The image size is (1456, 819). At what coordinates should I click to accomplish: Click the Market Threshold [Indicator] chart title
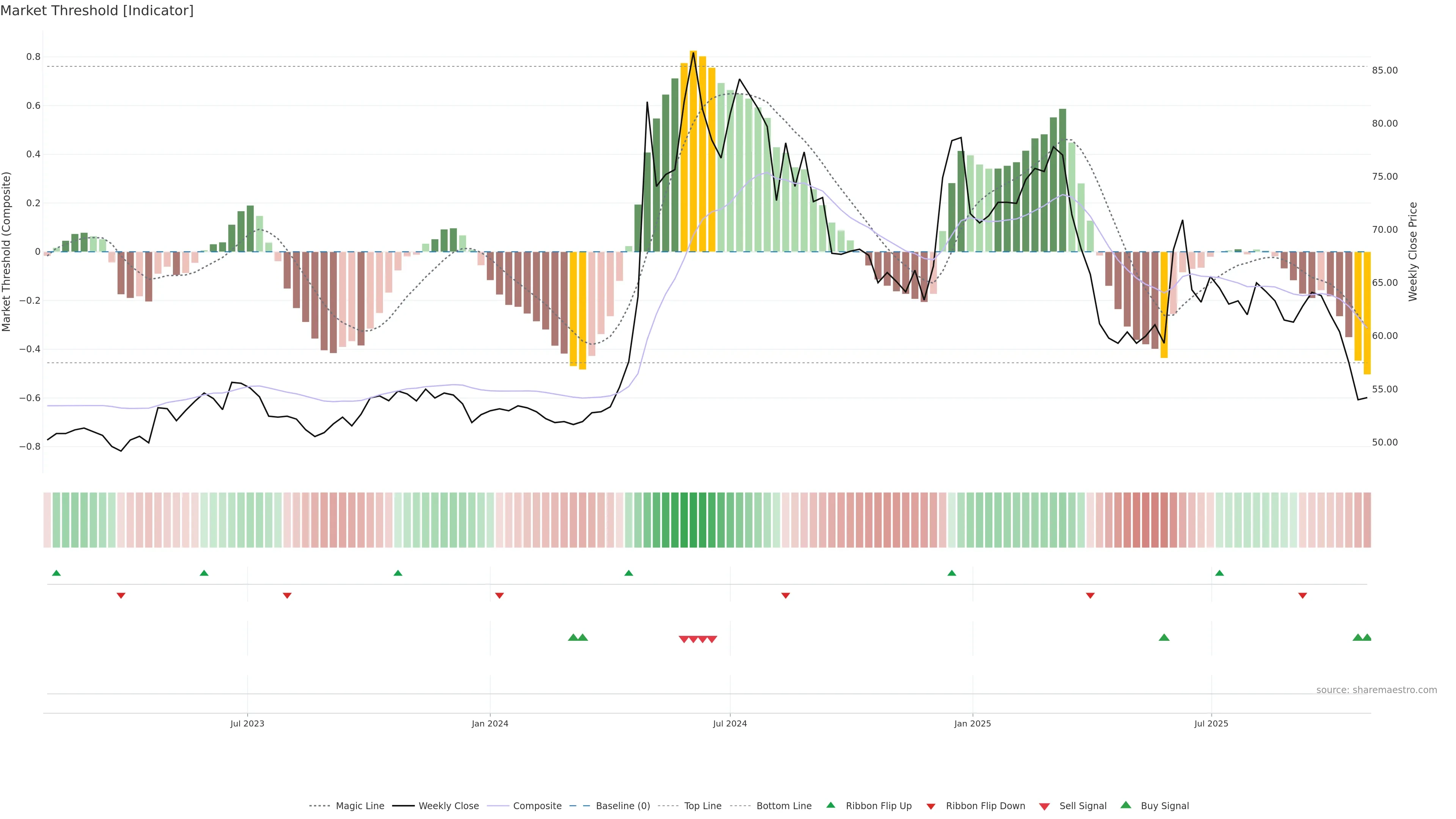97,11
